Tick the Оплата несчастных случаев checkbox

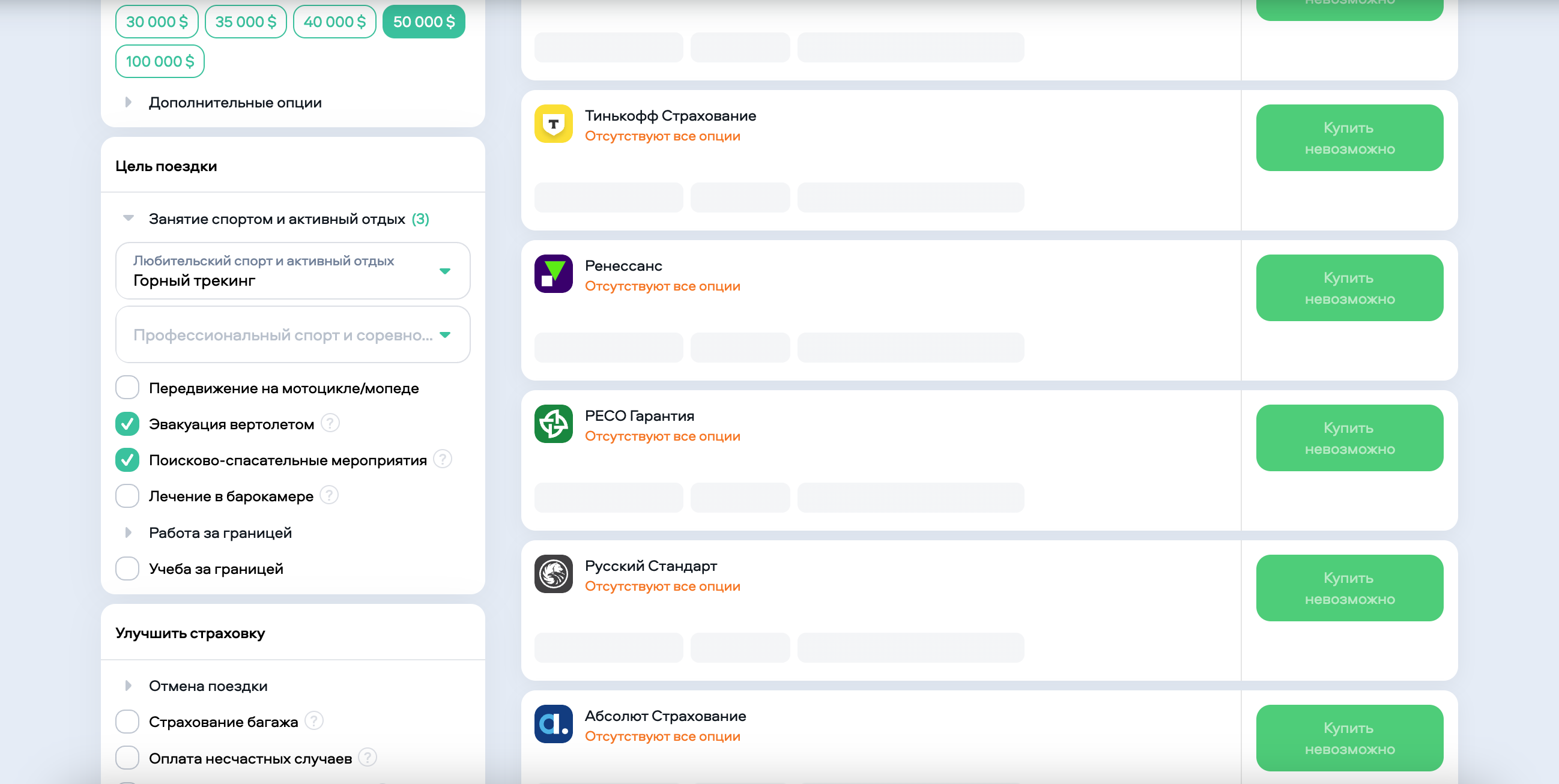point(127,758)
